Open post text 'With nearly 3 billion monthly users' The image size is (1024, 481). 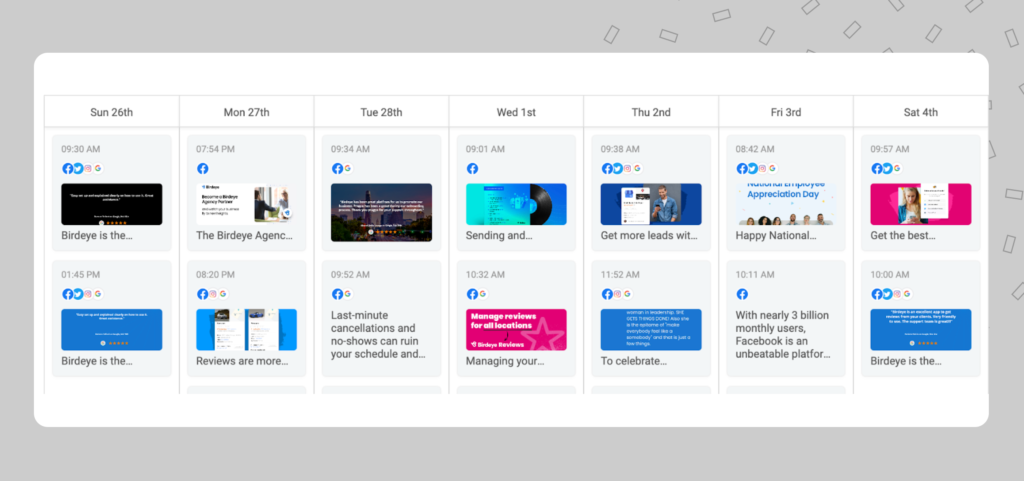[784, 334]
